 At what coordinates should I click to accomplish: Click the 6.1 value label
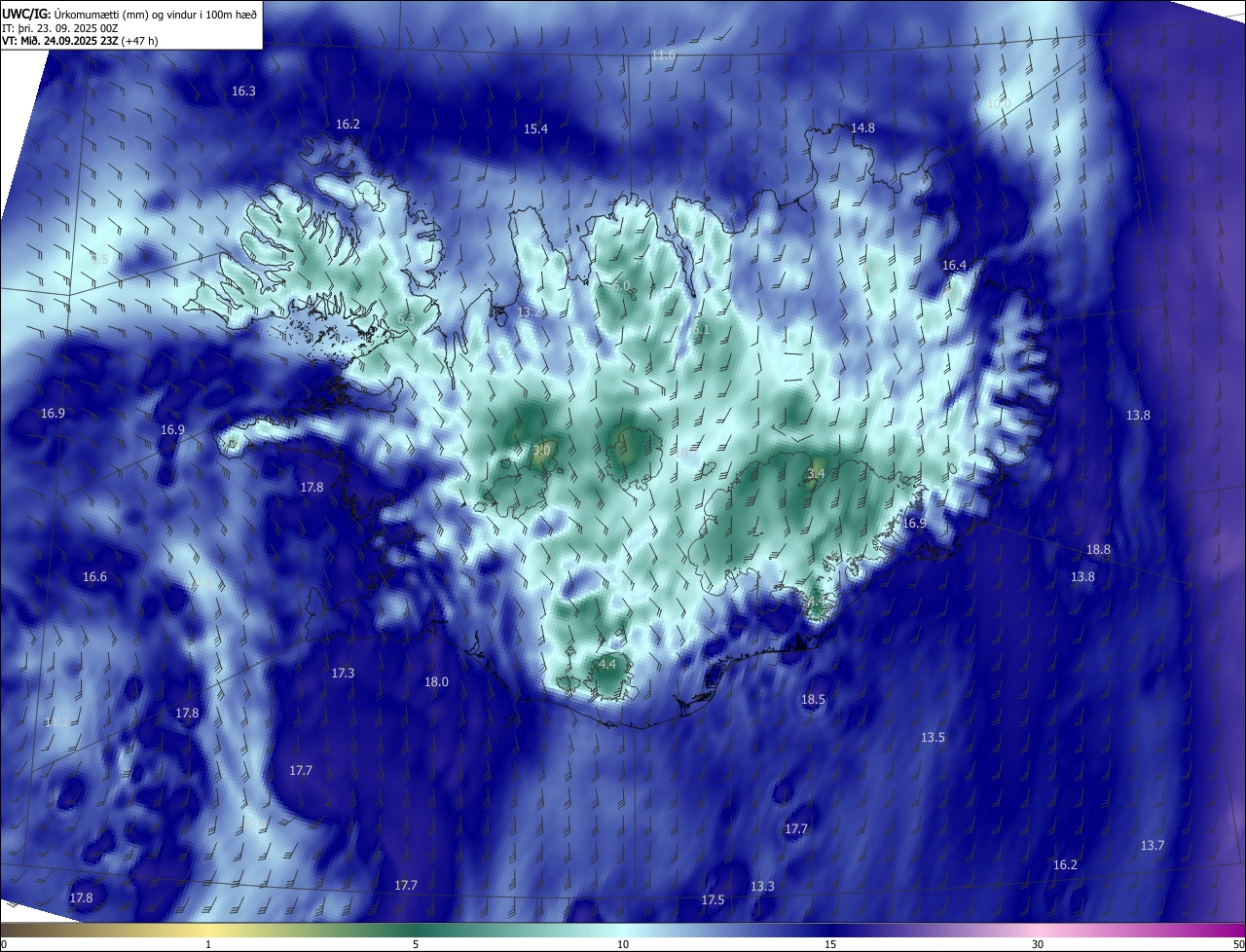[701, 331]
